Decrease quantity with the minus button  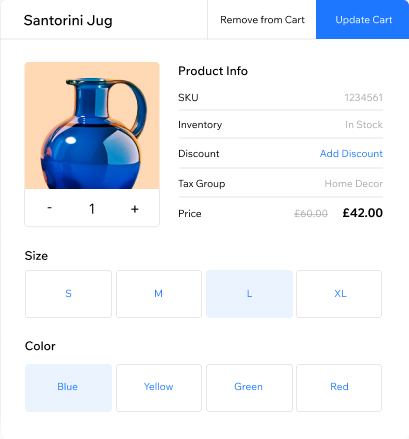[x=49, y=208]
